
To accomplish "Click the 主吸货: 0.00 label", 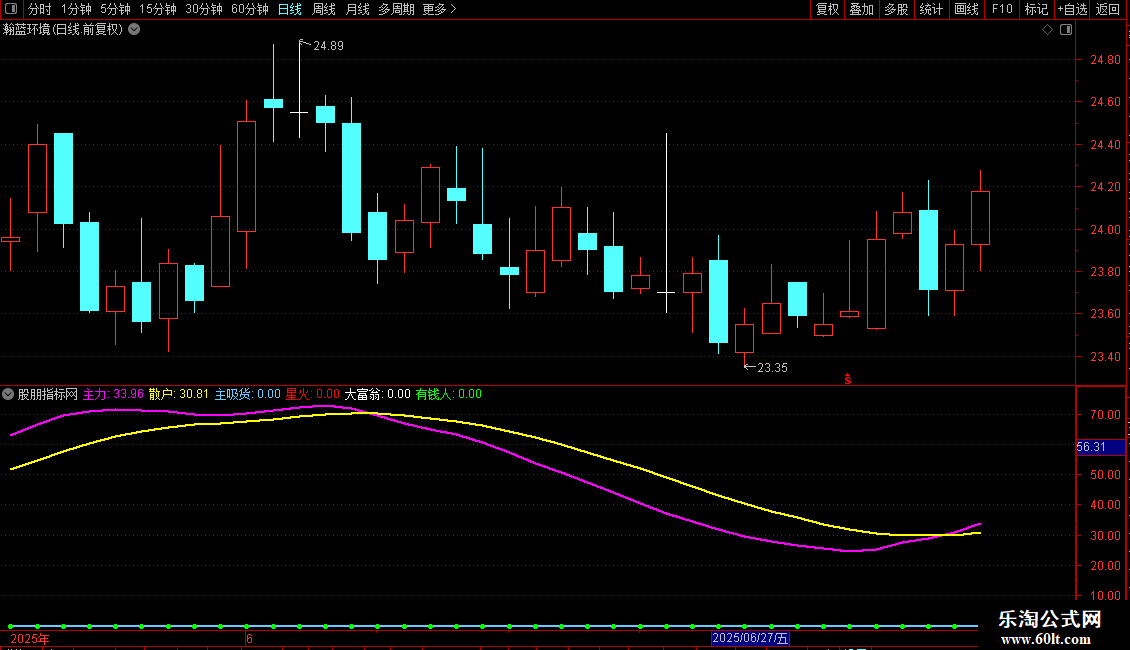I will point(248,394).
